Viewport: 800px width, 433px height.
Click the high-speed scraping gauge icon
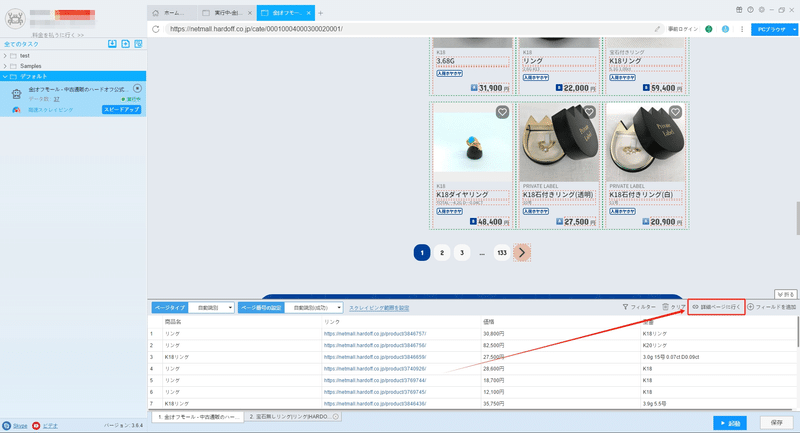pos(16,110)
